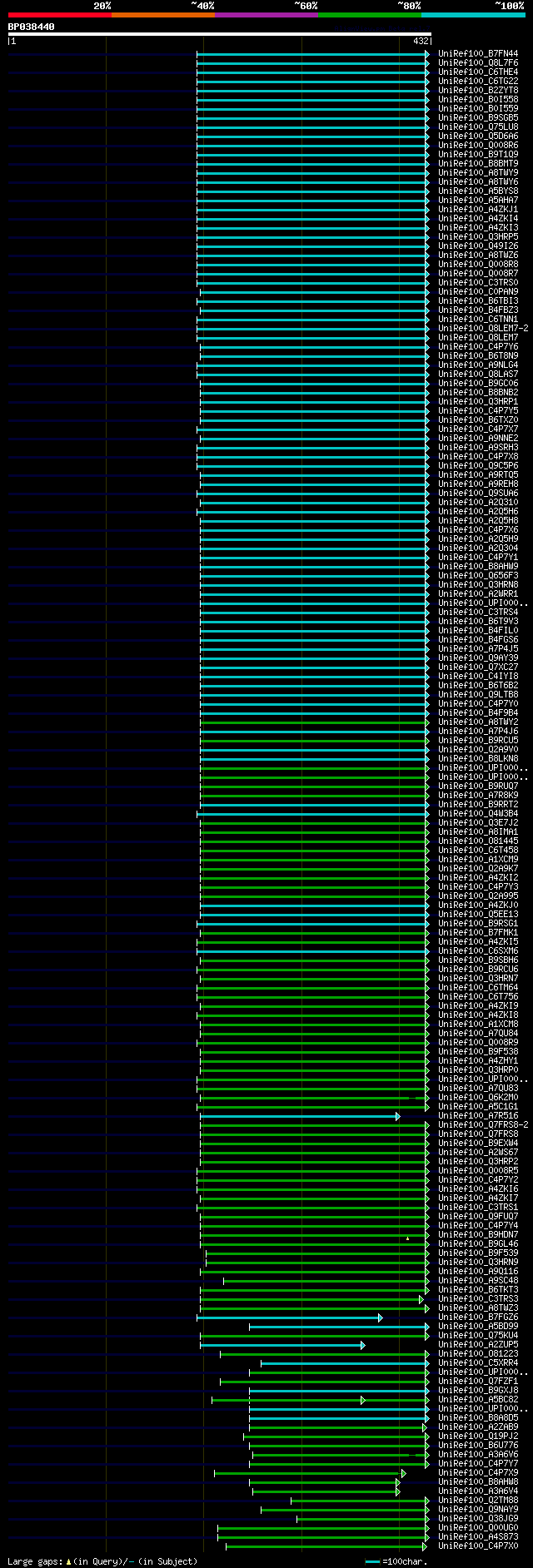Select UniRef100_A9NLG4 in the hit list
Image resolution: width=533 pixels, height=1568 pixels.
tap(478, 365)
